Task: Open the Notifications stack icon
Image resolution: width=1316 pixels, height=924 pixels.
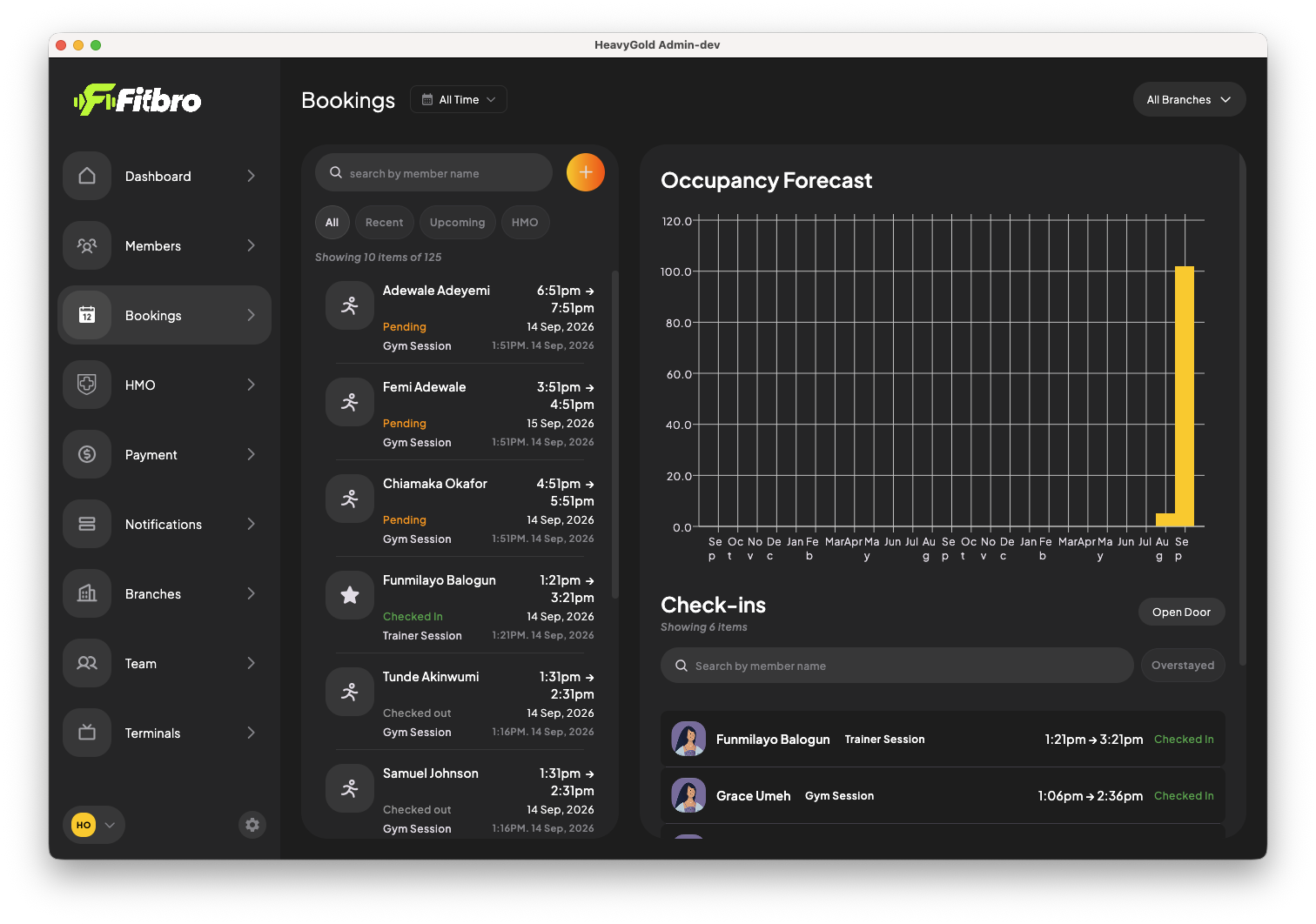Action: pyautogui.click(x=87, y=524)
